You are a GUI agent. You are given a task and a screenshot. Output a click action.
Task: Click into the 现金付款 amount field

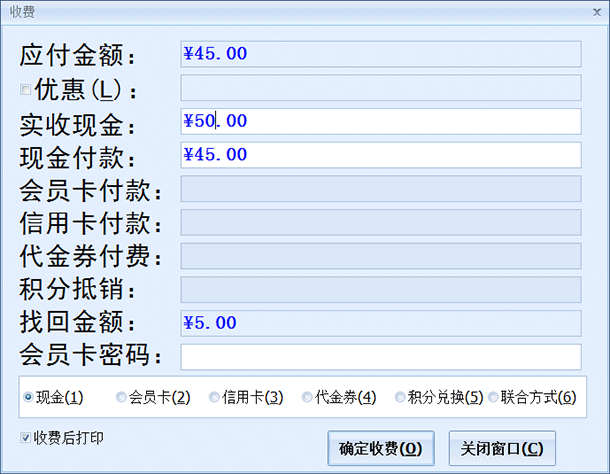point(381,155)
